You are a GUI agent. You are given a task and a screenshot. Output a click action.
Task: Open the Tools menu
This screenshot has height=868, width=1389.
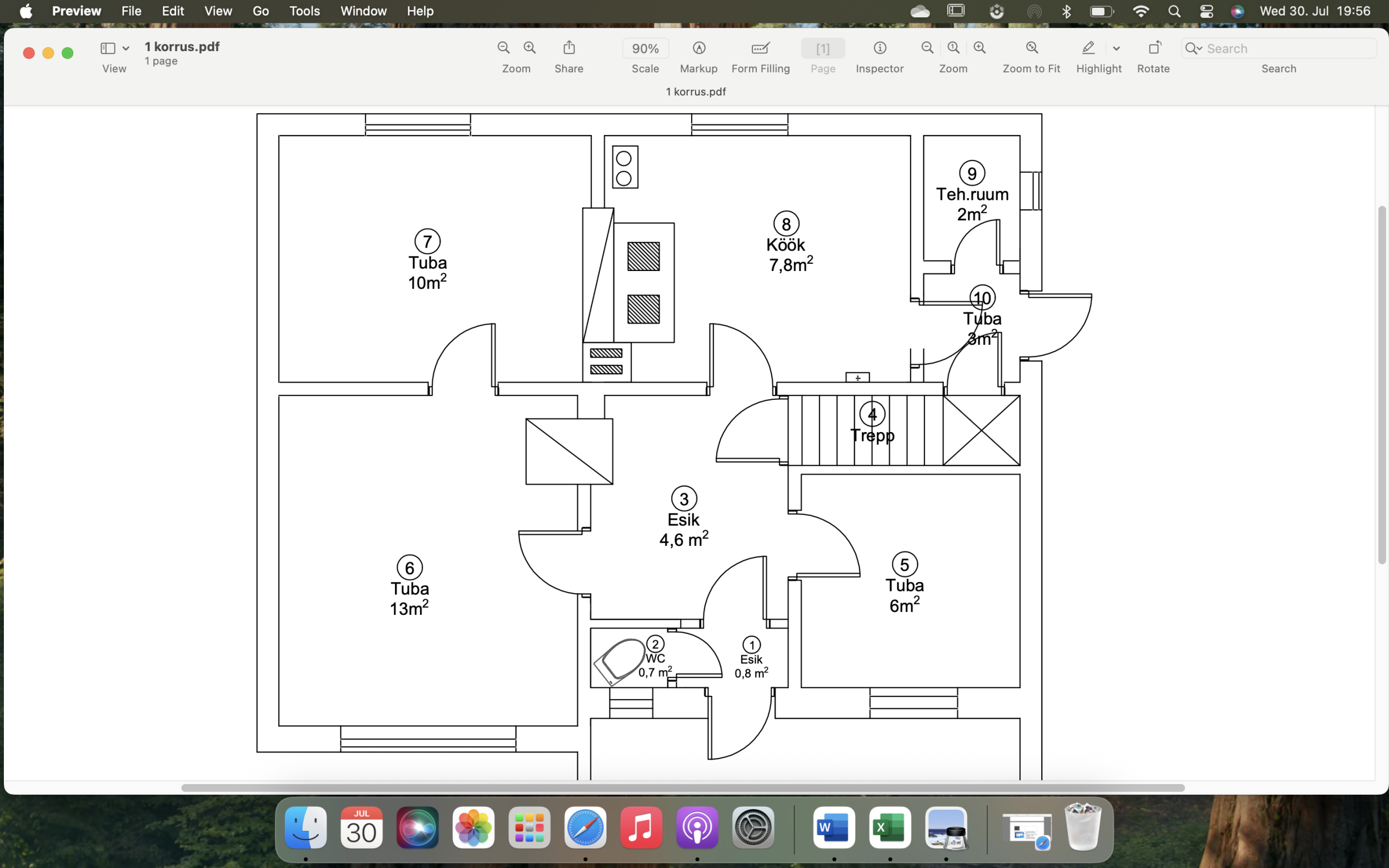point(304,11)
